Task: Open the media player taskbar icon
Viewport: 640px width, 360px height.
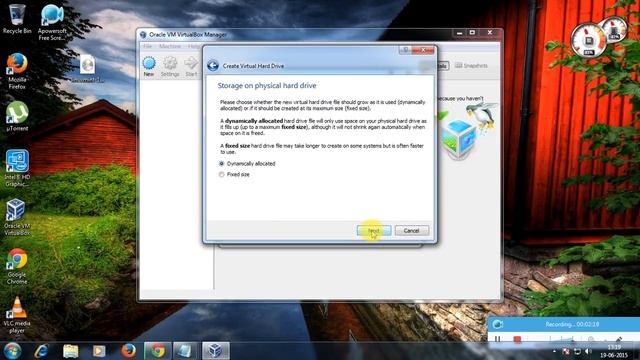Action: point(99,351)
